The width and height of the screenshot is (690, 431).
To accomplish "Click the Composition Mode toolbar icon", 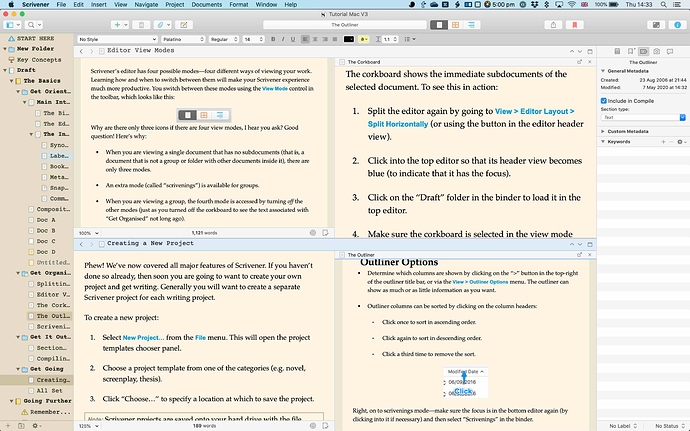I will 656,25.
